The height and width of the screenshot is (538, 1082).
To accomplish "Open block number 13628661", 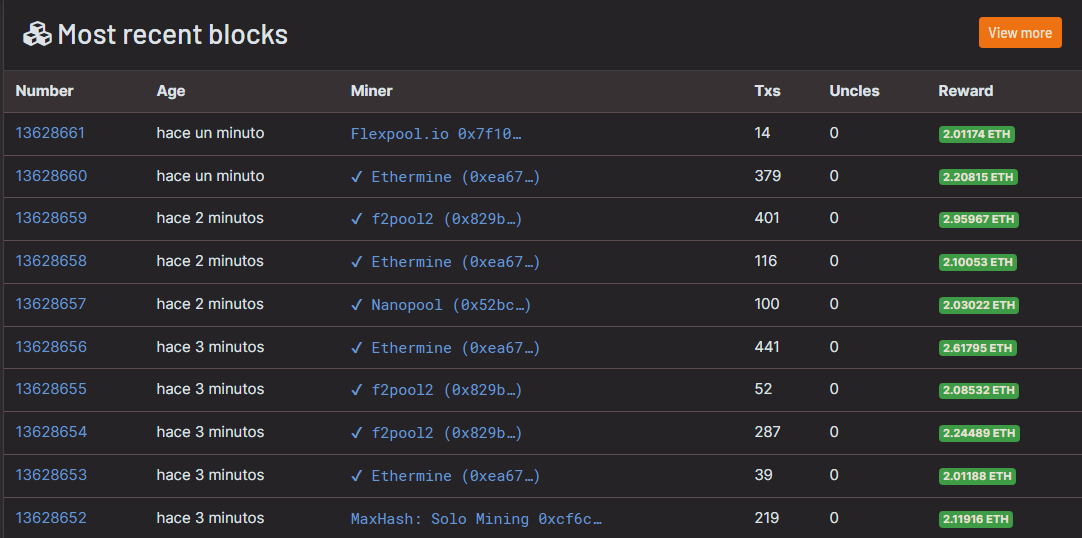I will tap(50, 133).
